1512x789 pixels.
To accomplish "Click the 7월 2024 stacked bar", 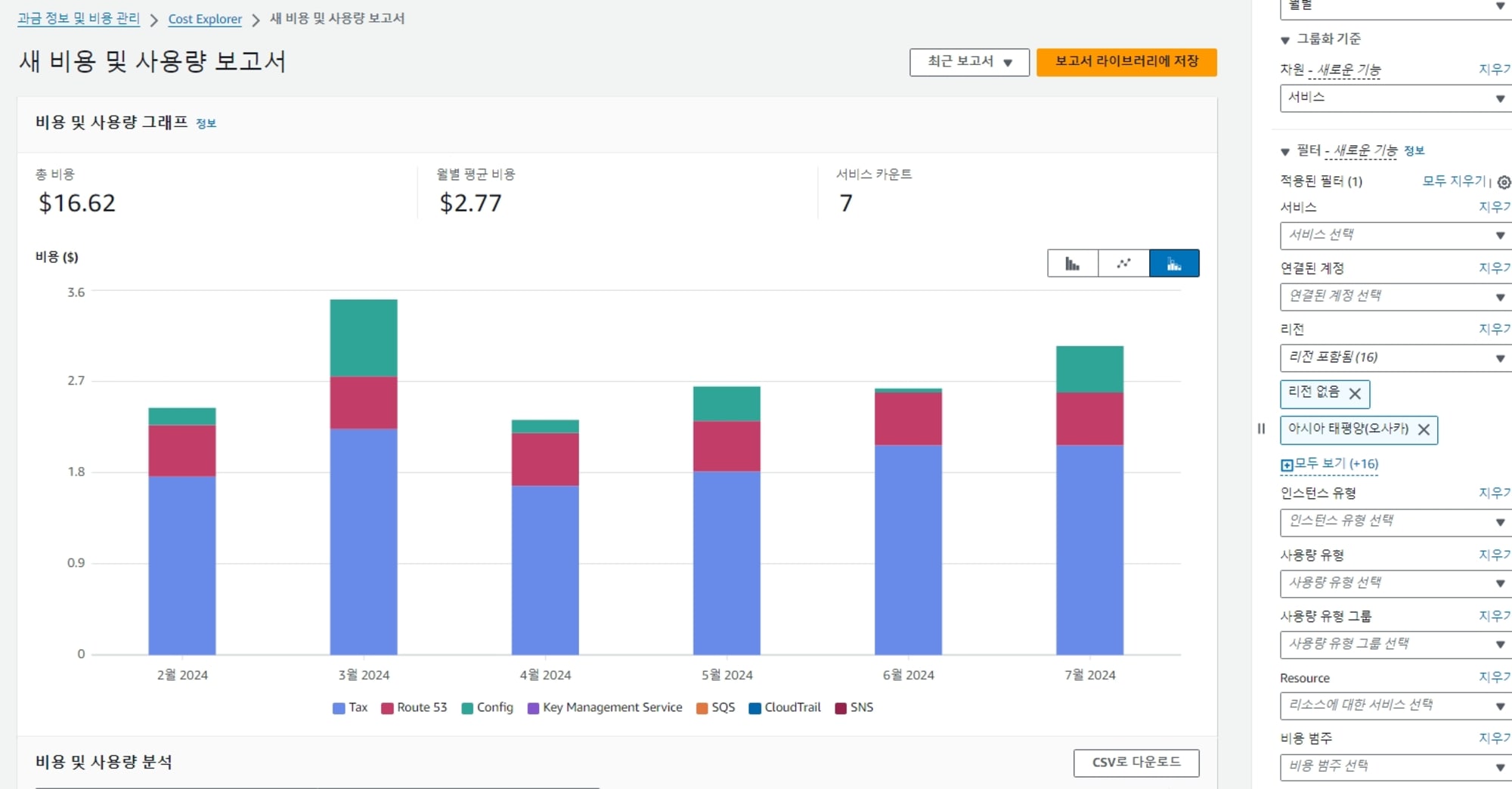I will tap(1089, 500).
